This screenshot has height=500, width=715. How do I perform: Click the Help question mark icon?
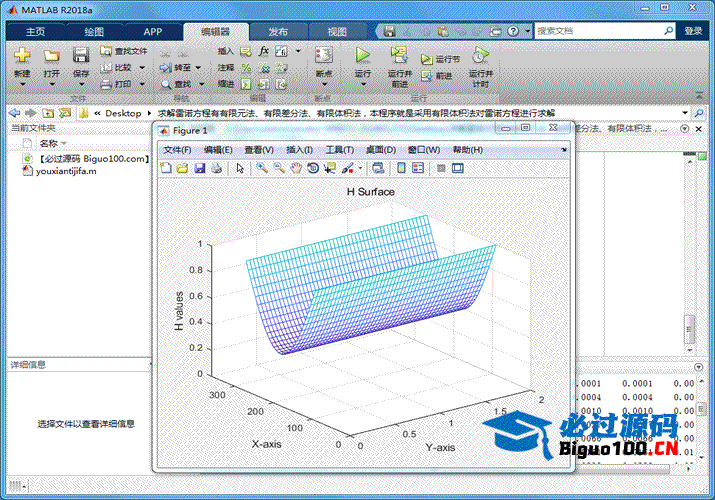(513, 31)
